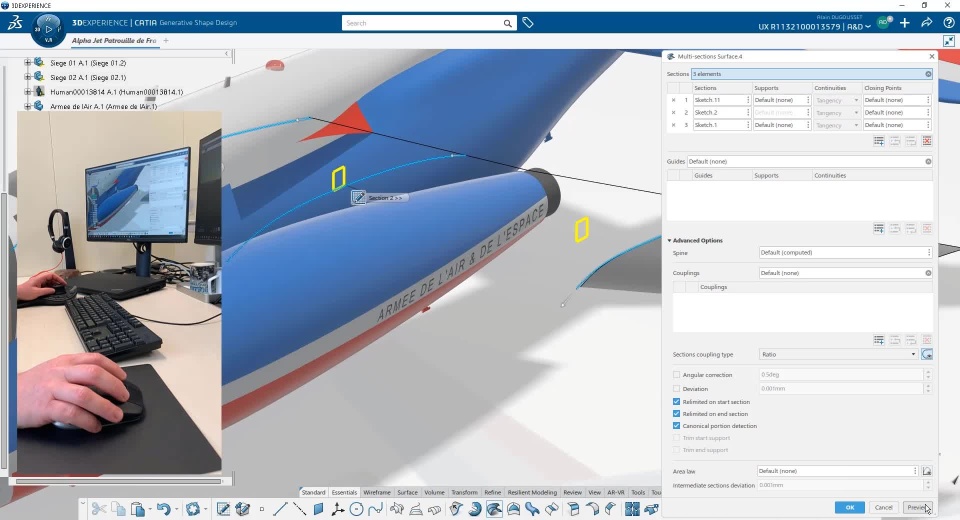Click coupling display icon beside Ratio dropdown
Image resolution: width=960 pixels, height=520 pixels.
927,354
